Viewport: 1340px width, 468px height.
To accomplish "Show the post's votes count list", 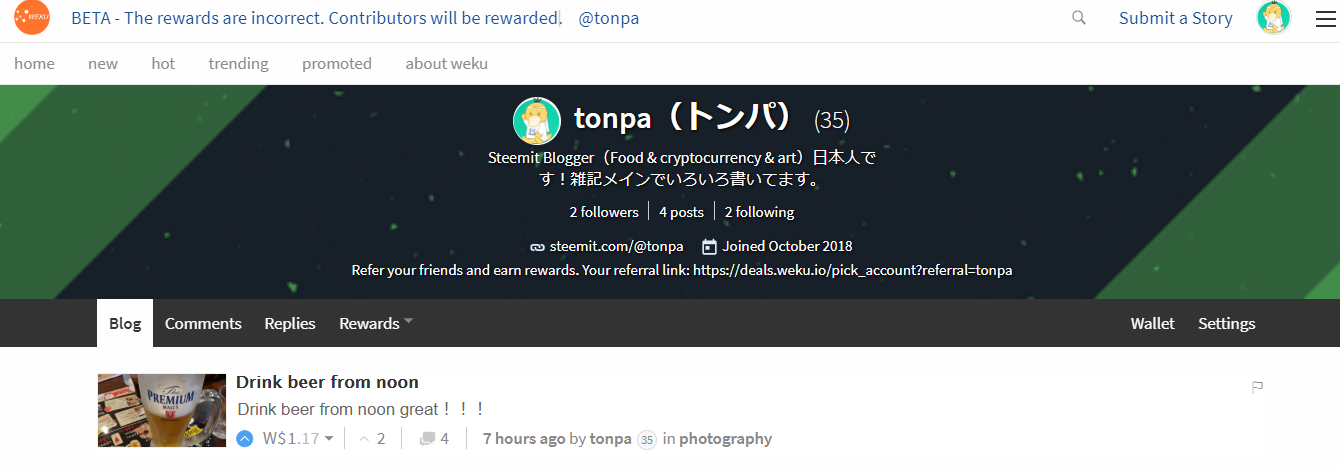I will [372, 439].
